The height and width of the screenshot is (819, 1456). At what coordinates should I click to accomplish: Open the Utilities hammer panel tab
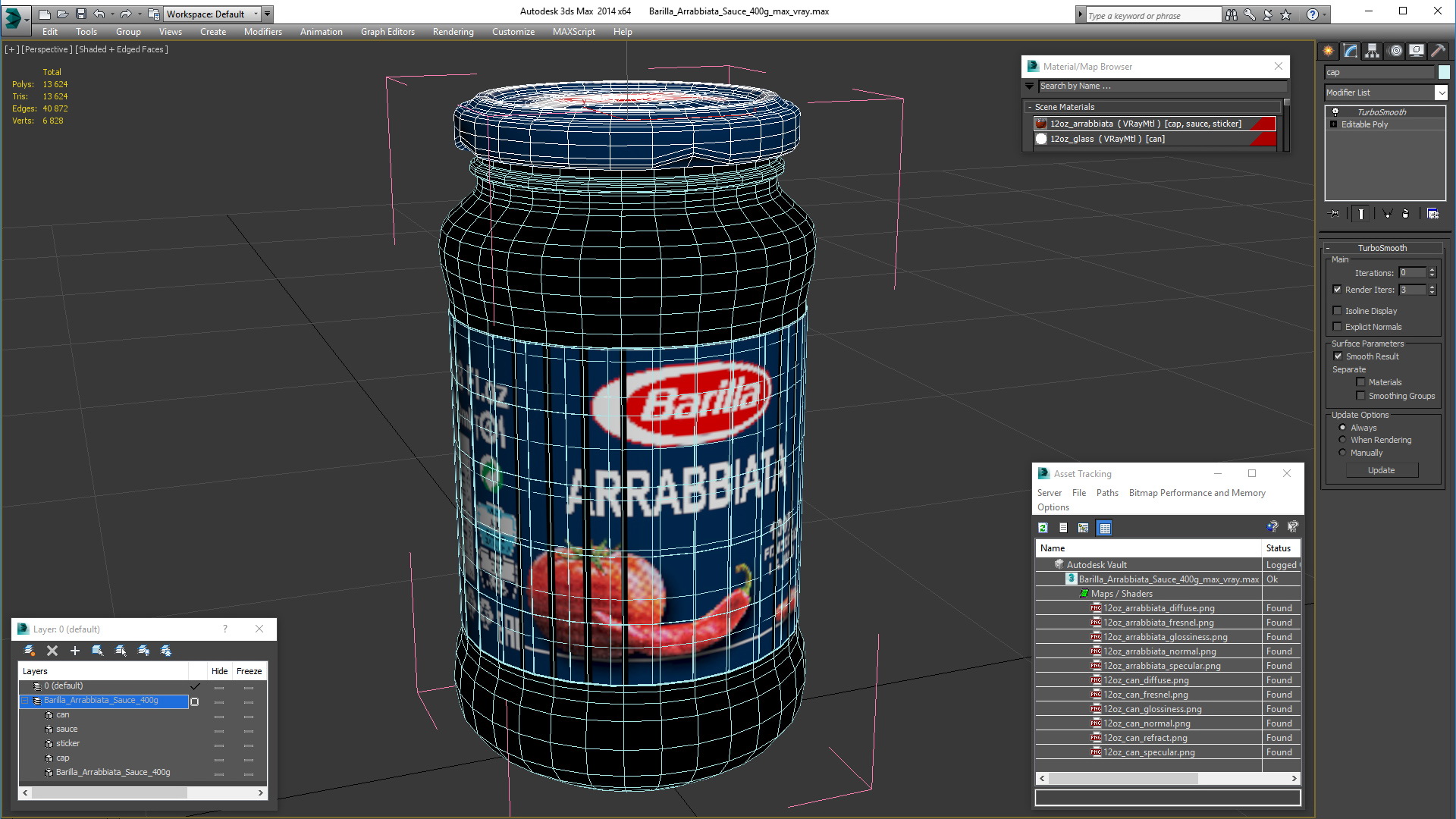coord(1438,51)
